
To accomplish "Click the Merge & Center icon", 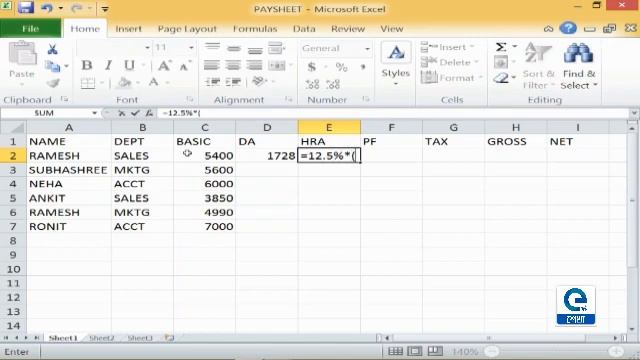I will click(277, 65).
